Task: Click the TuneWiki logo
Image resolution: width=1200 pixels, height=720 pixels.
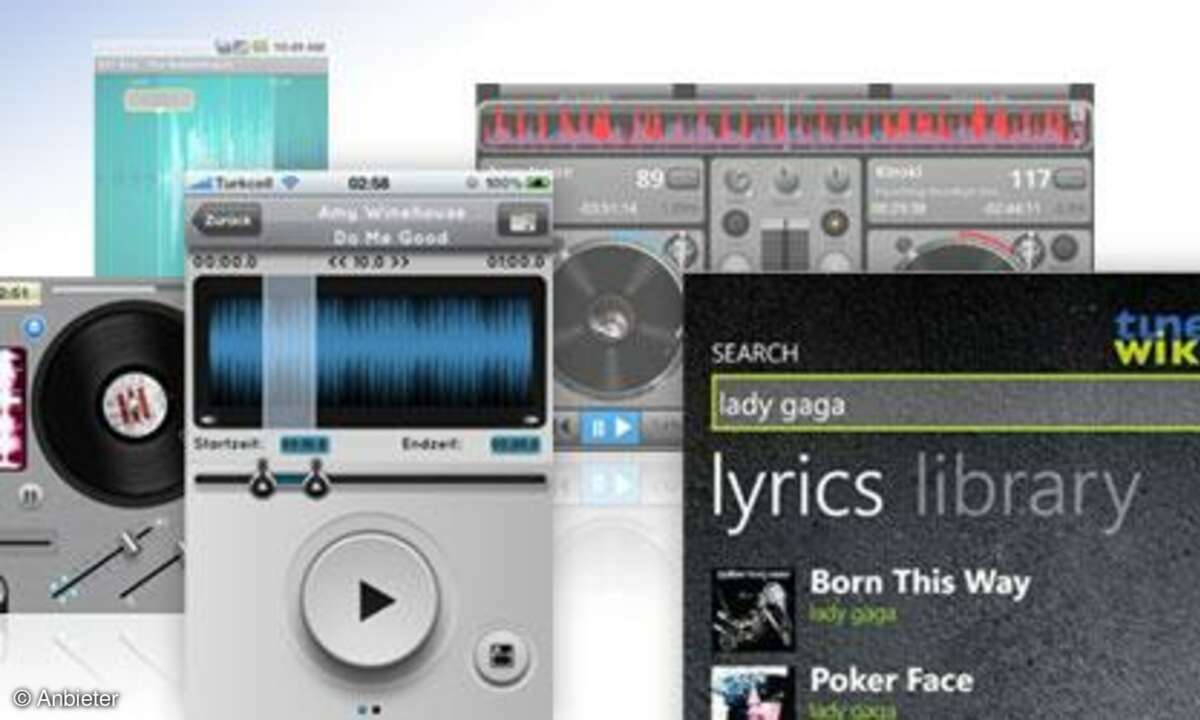Action: click(1157, 337)
